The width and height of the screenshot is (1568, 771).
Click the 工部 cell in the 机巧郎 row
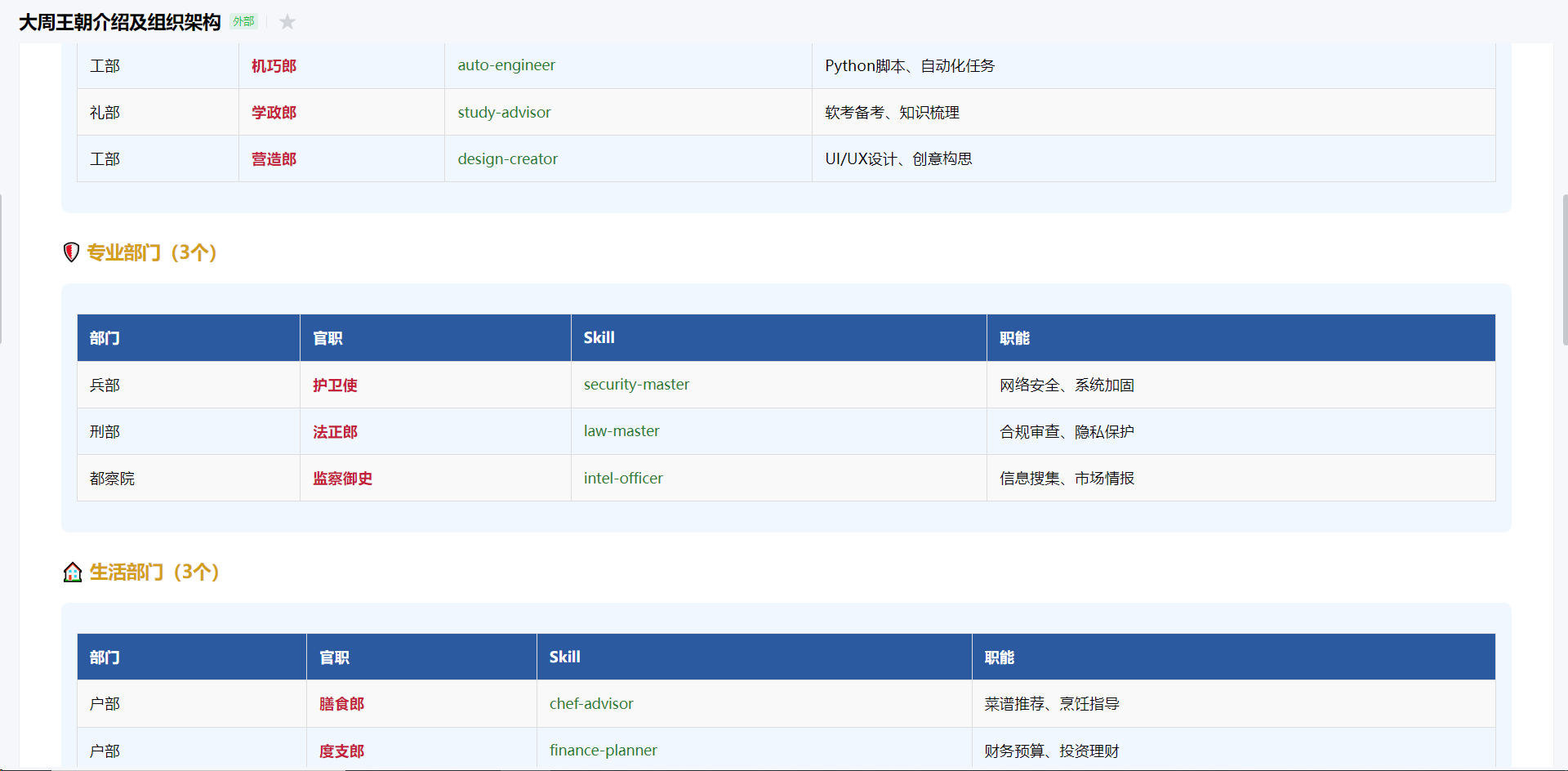click(158, 65)
